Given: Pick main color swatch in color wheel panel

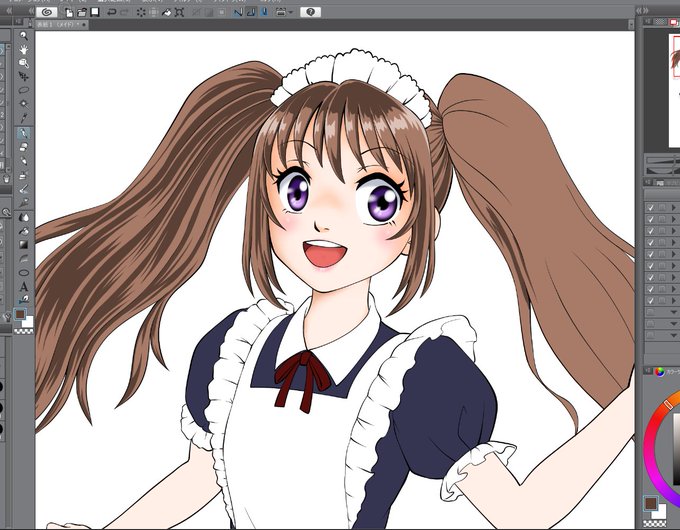Looking at the screenshot, I should pos(650,503).
